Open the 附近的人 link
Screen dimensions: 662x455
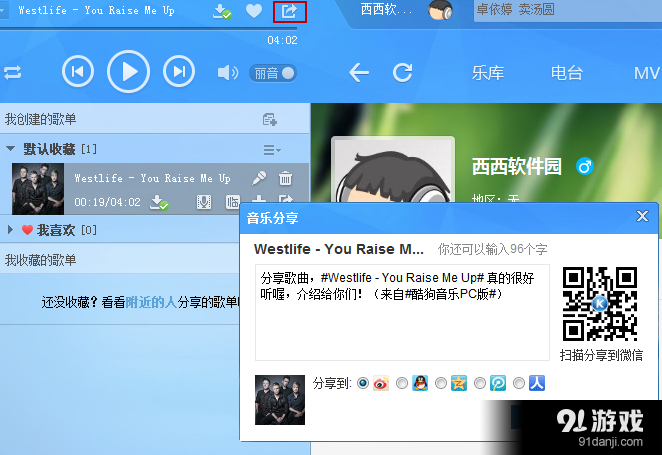151,302
